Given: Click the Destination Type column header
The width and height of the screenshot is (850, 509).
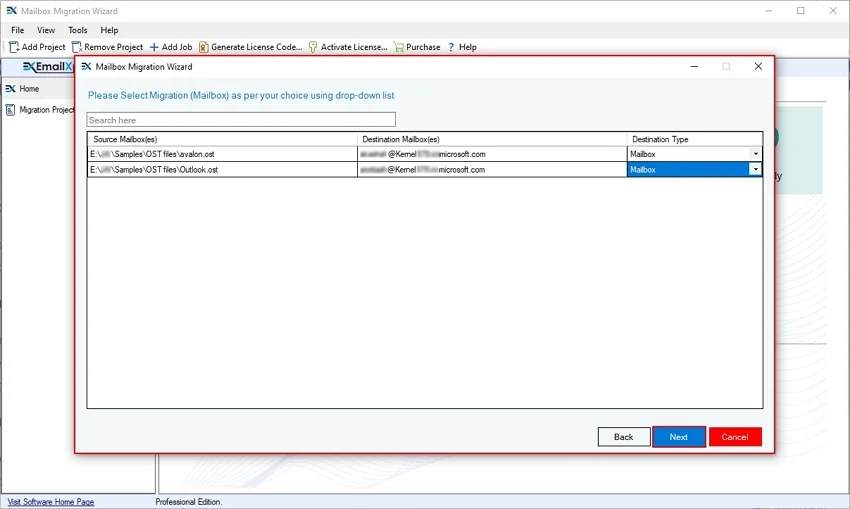Looking at the screenshot, I should coord(695,139).
